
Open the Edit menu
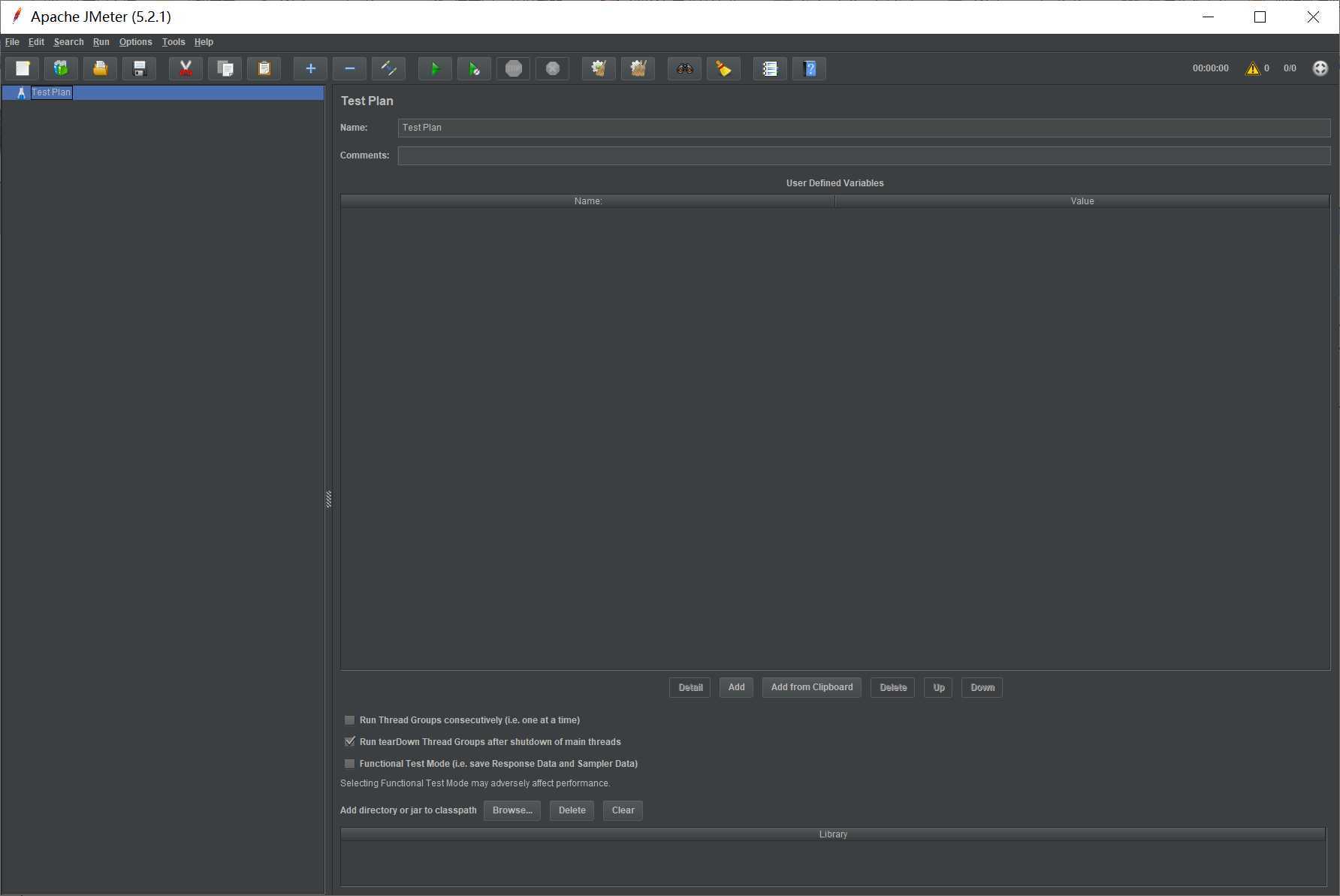[36, 42]
